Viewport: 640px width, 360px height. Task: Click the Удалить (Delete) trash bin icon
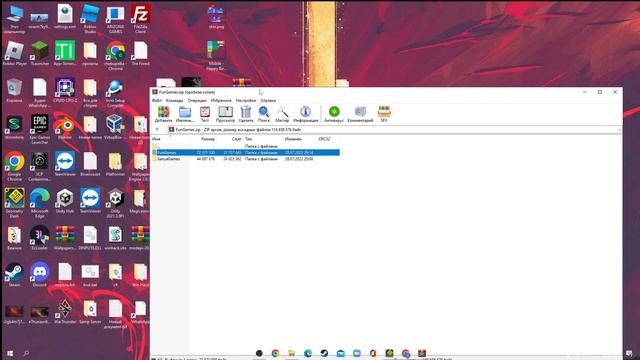[x=246, y=114]
